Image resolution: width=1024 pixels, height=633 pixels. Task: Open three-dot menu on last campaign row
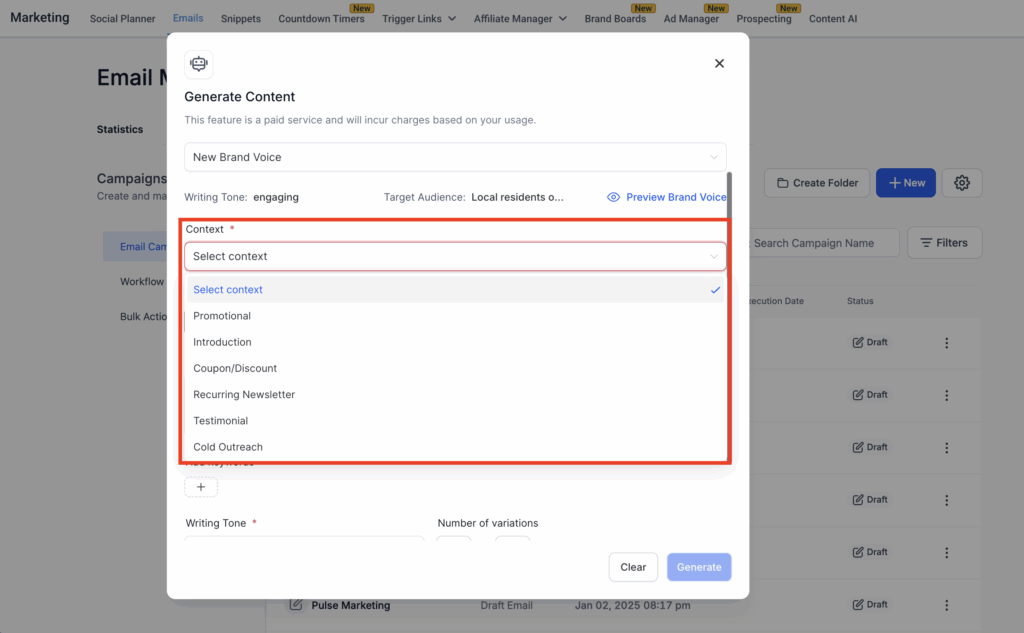pyautogui.click(x=946, y=605)
